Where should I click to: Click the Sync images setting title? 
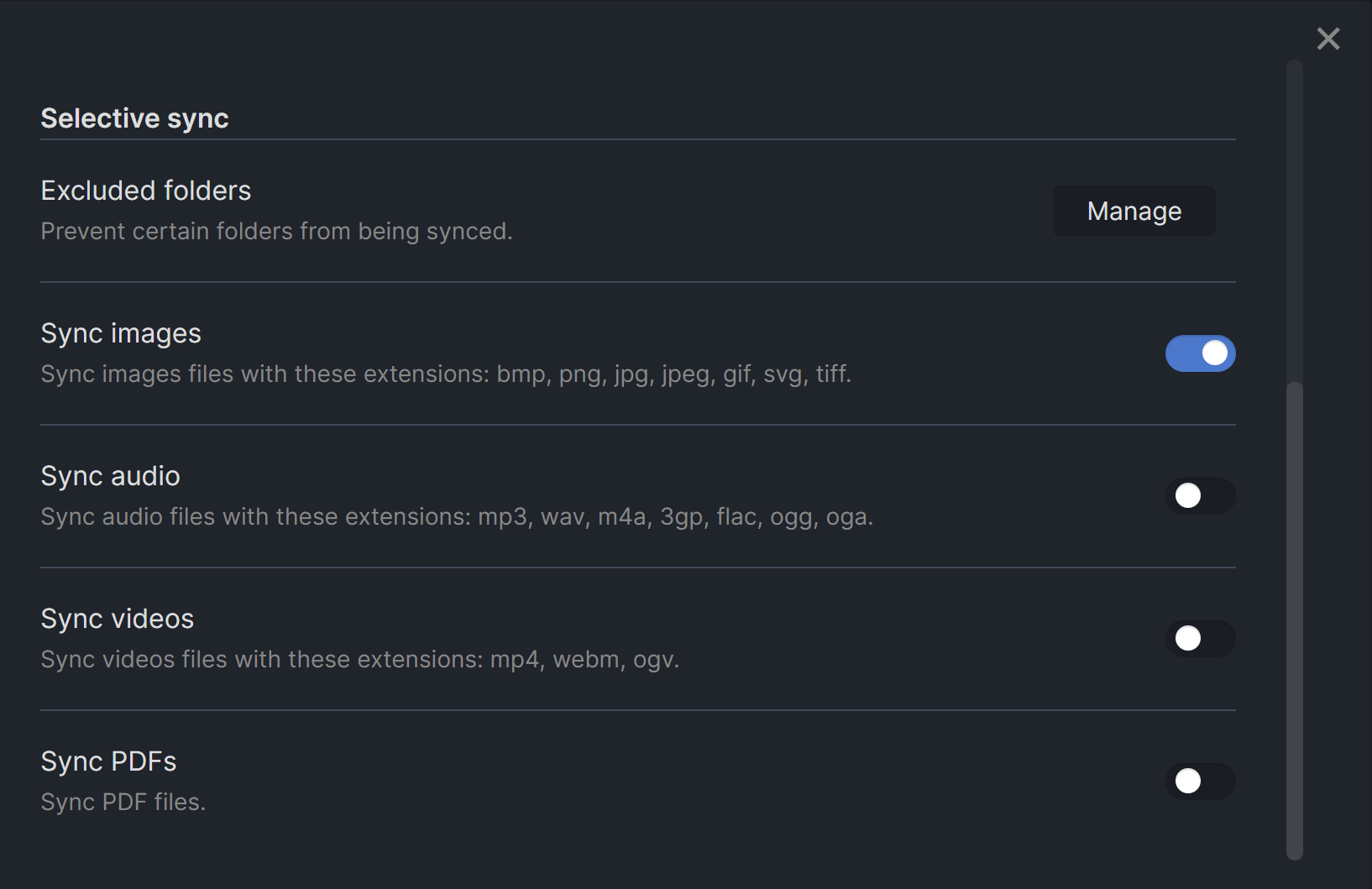pyautogui.click(x=121, y=333)
